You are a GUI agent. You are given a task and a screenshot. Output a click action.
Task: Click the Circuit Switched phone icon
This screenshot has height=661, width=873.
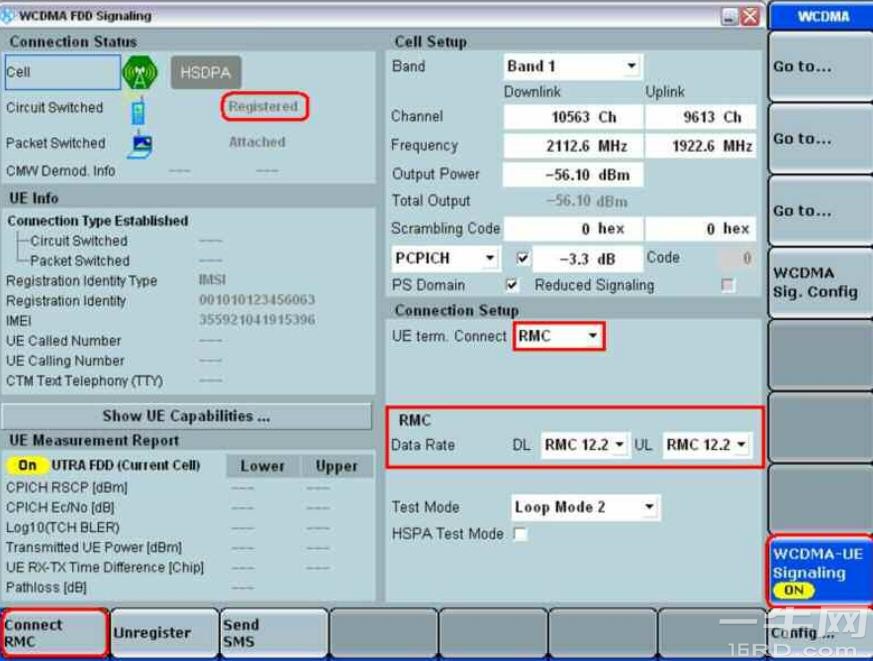(138, 108)
